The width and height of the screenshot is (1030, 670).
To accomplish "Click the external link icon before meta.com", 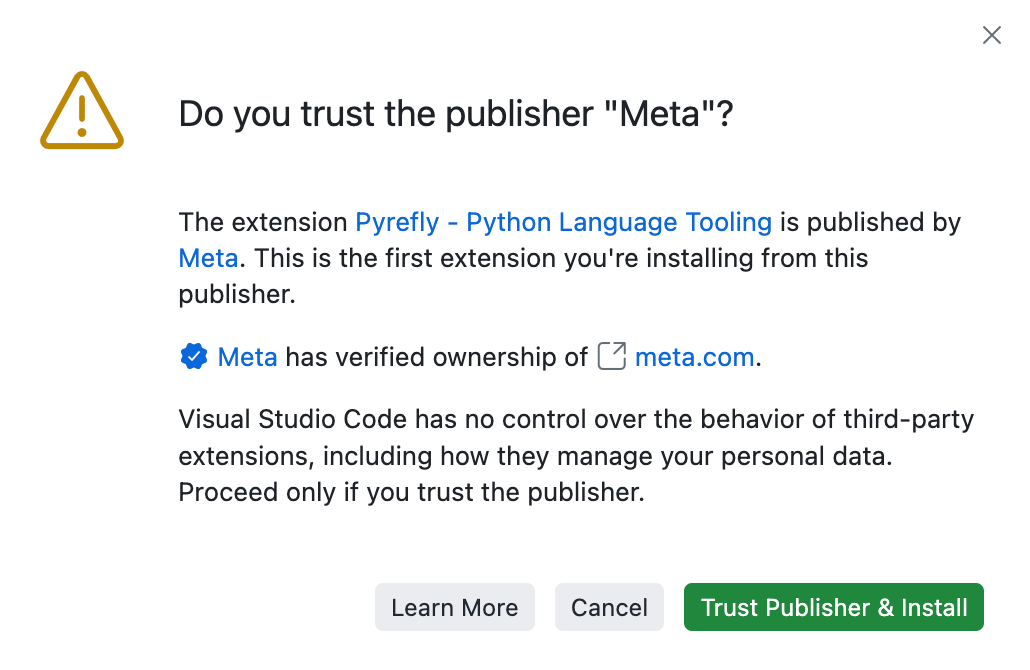I will click(x=611, y=356).
